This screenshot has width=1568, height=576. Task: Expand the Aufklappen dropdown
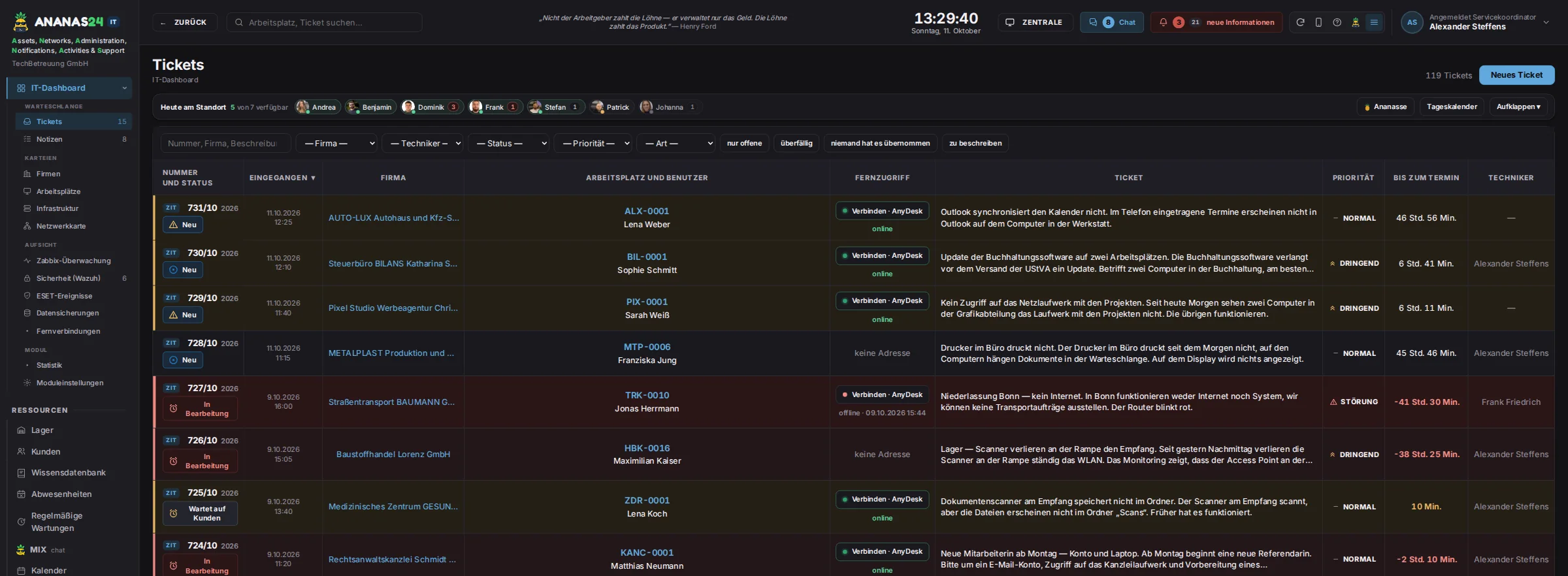pos(1518,107)
